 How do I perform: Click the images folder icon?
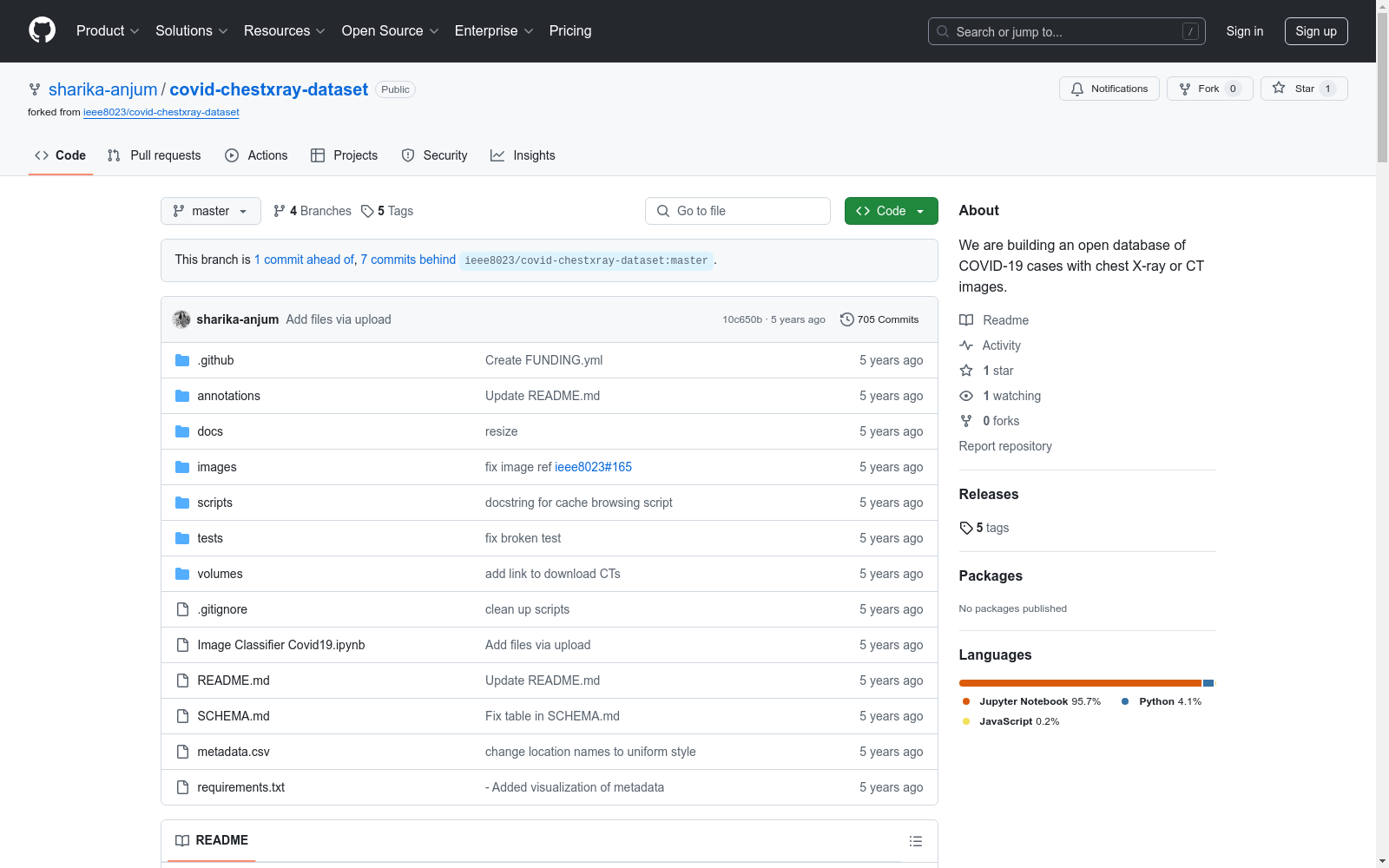[182, 467]
